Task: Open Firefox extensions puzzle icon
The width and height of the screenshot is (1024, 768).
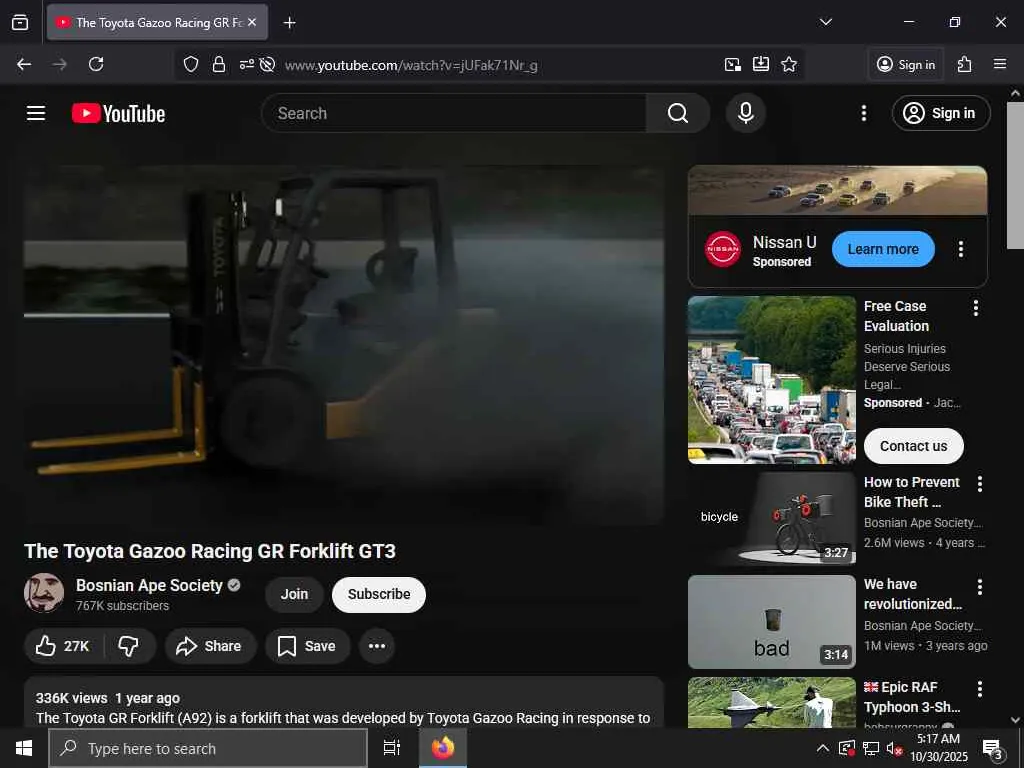Action: pyautogui.click(x=964, y=64)
